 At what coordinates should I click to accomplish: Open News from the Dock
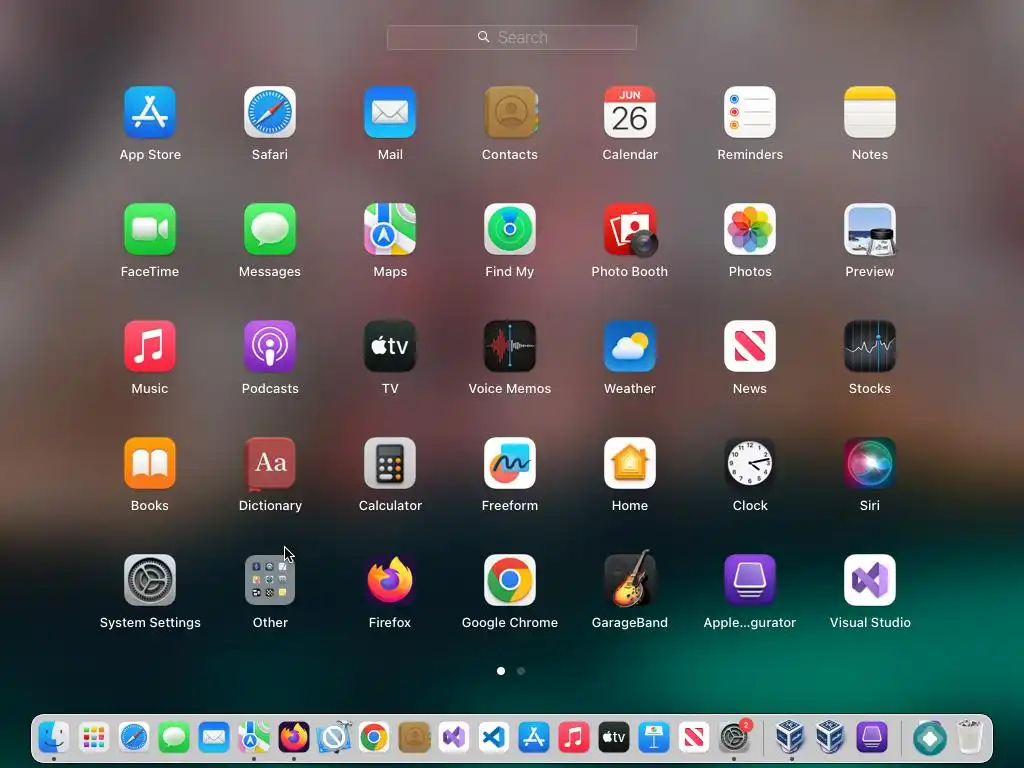pyautogui.click(x=694, y=737)
